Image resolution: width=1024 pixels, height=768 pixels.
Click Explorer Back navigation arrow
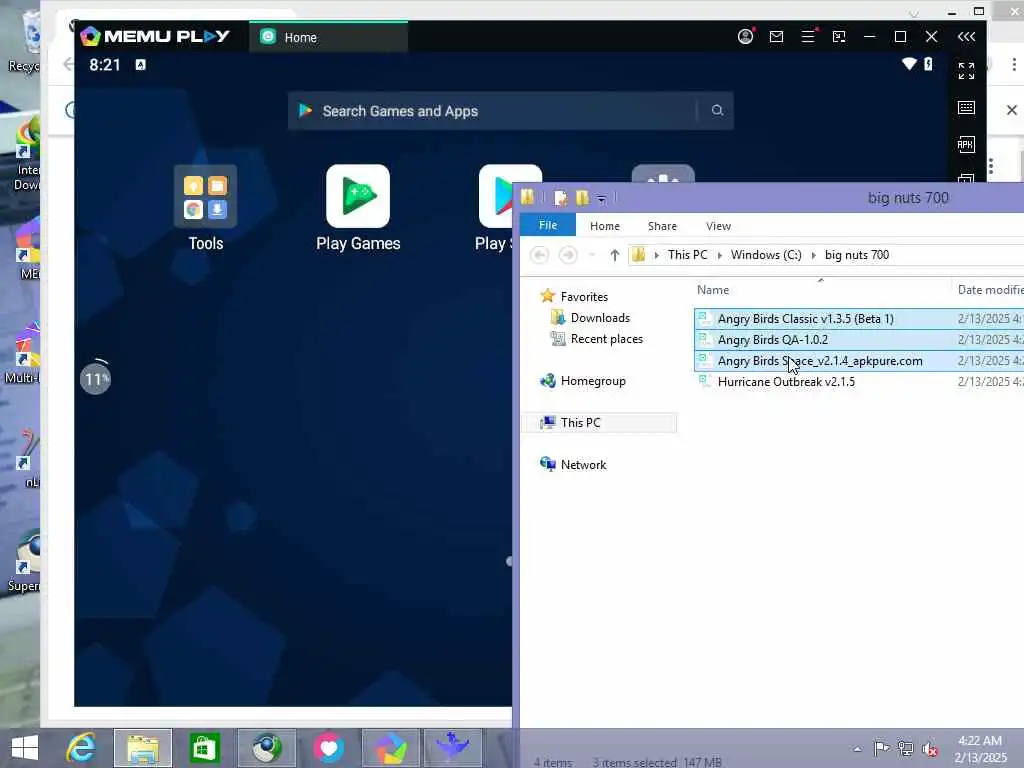pyautogui.click(x=539, y=255)
